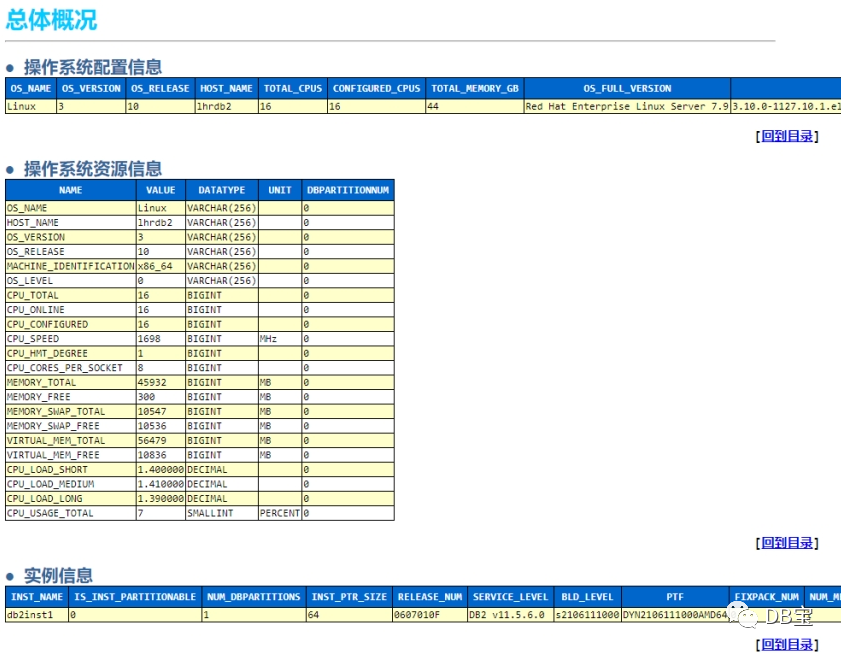
Task: Select the CPU_CONFIGURED row name
Action: [71, 324]
